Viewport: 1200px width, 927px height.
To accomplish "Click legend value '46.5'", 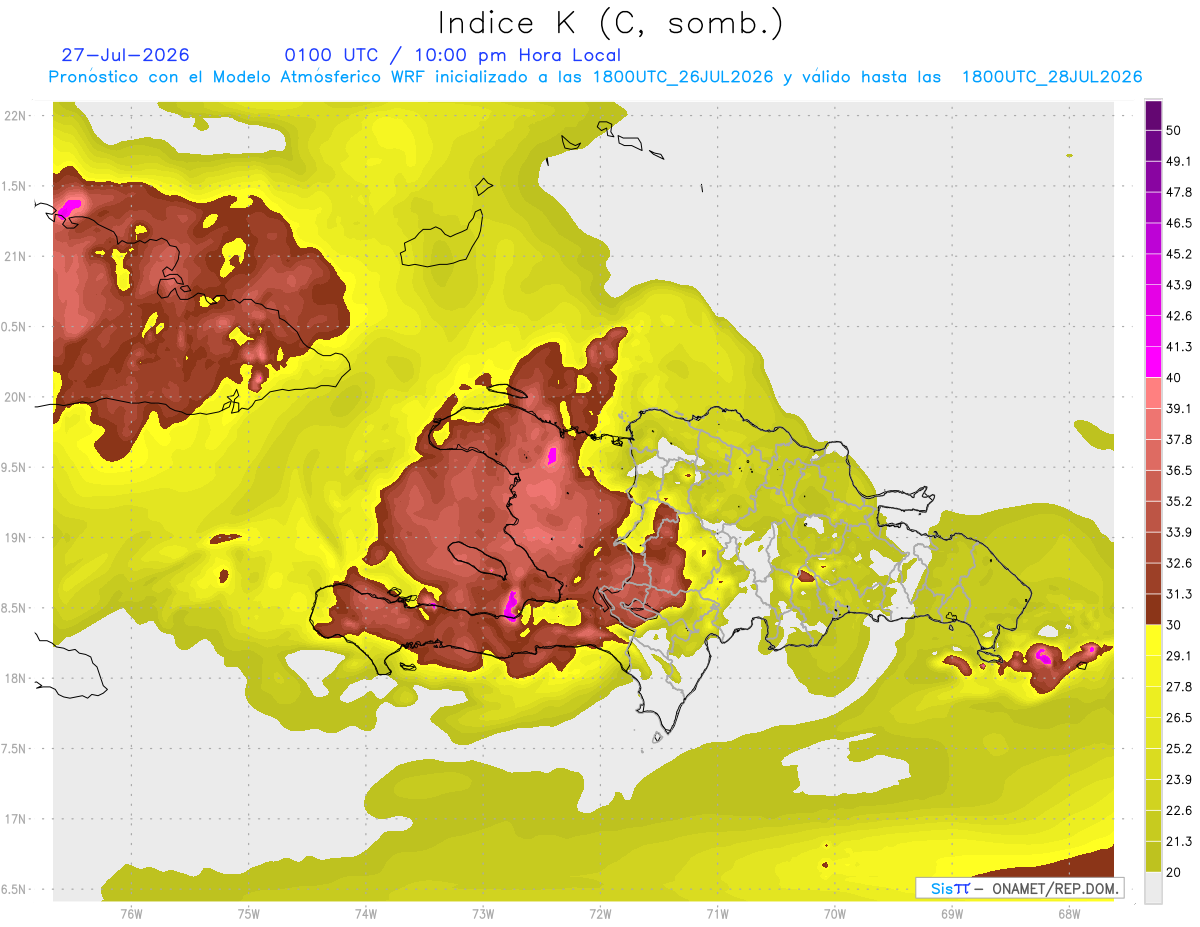I will coord(1179,223).
